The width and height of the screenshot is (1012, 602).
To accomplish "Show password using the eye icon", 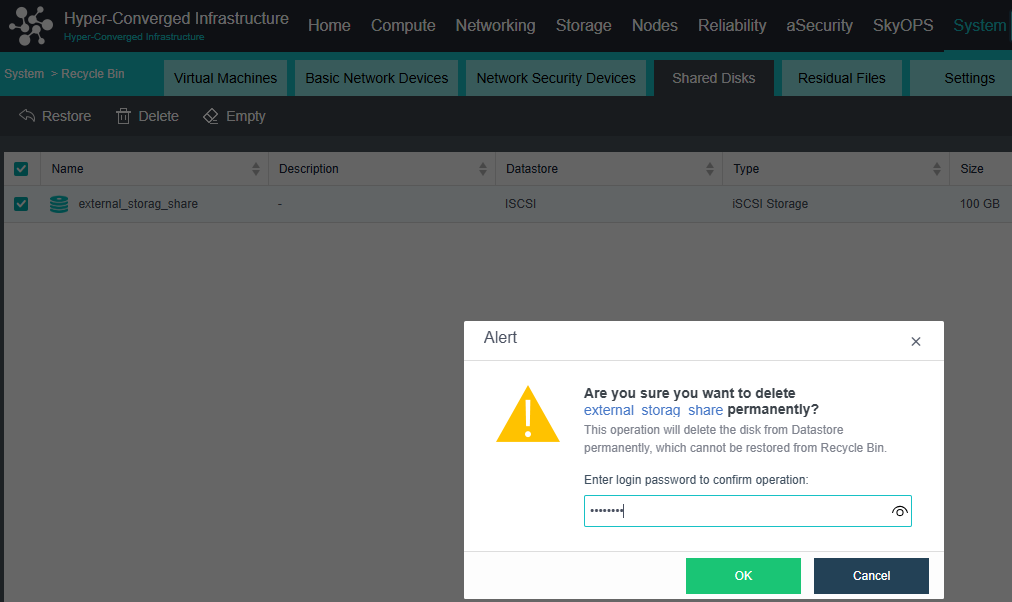I will coord(899,511).
